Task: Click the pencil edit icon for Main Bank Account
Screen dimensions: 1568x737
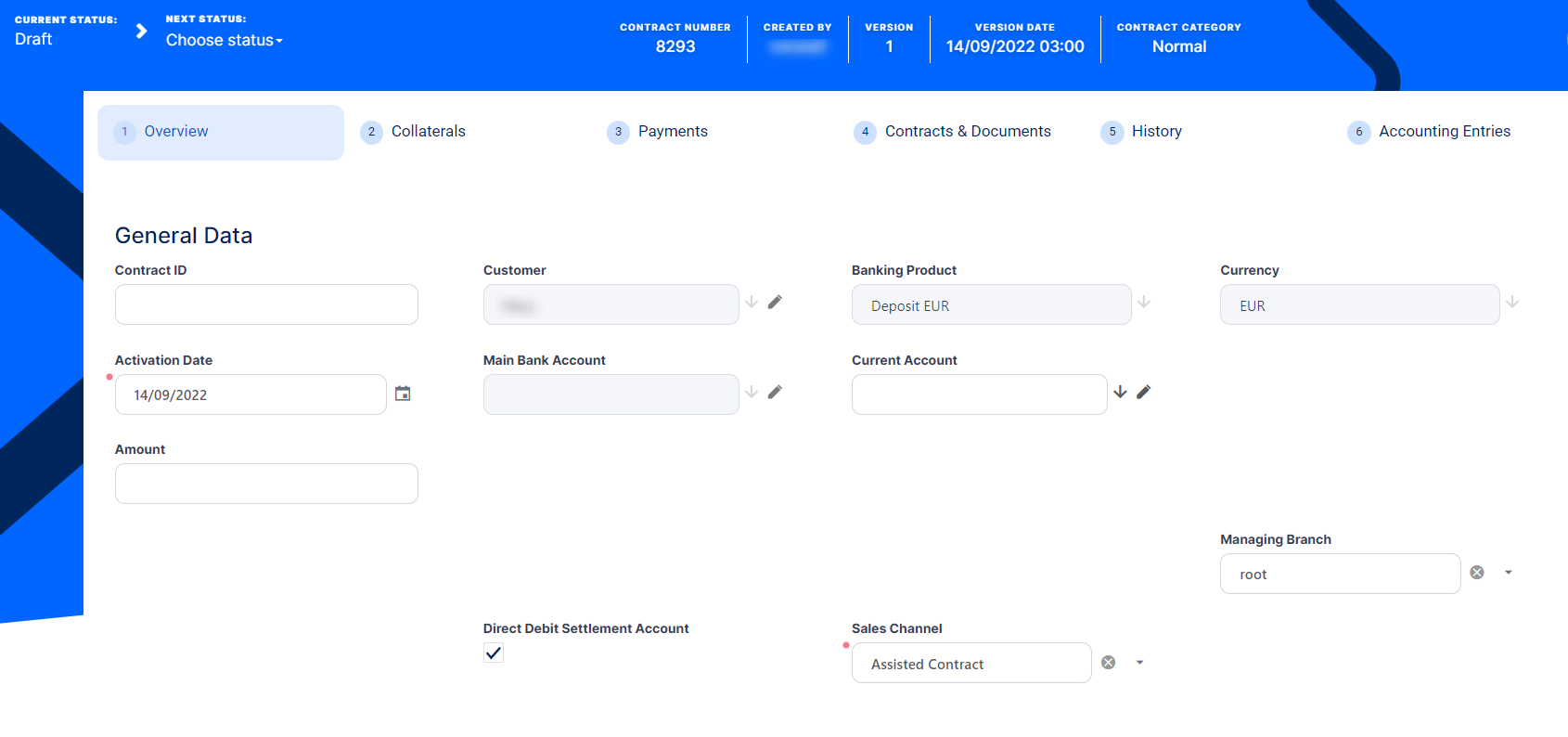Action: (x=775, y=392)
